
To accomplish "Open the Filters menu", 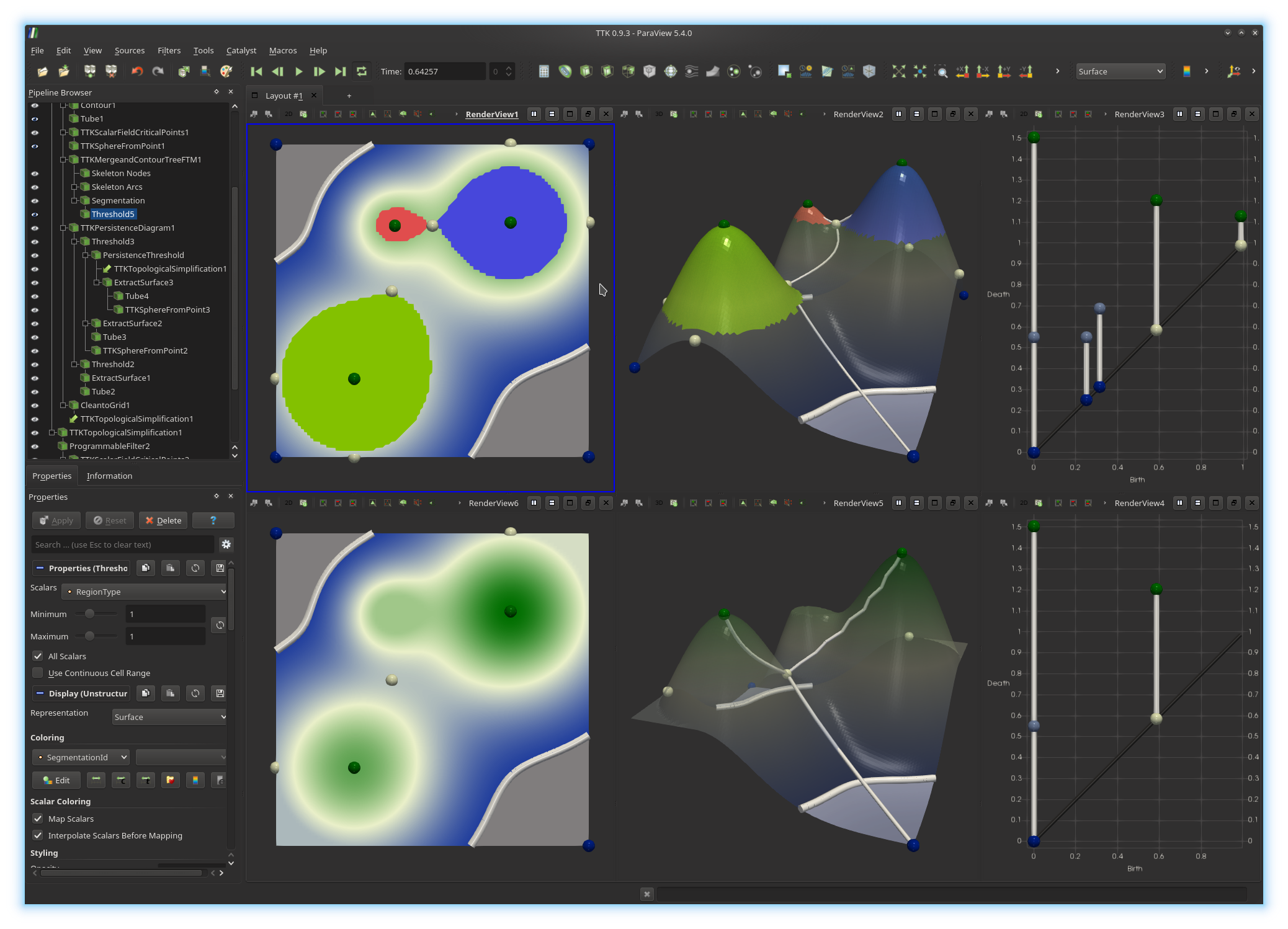I will [169, 51].
